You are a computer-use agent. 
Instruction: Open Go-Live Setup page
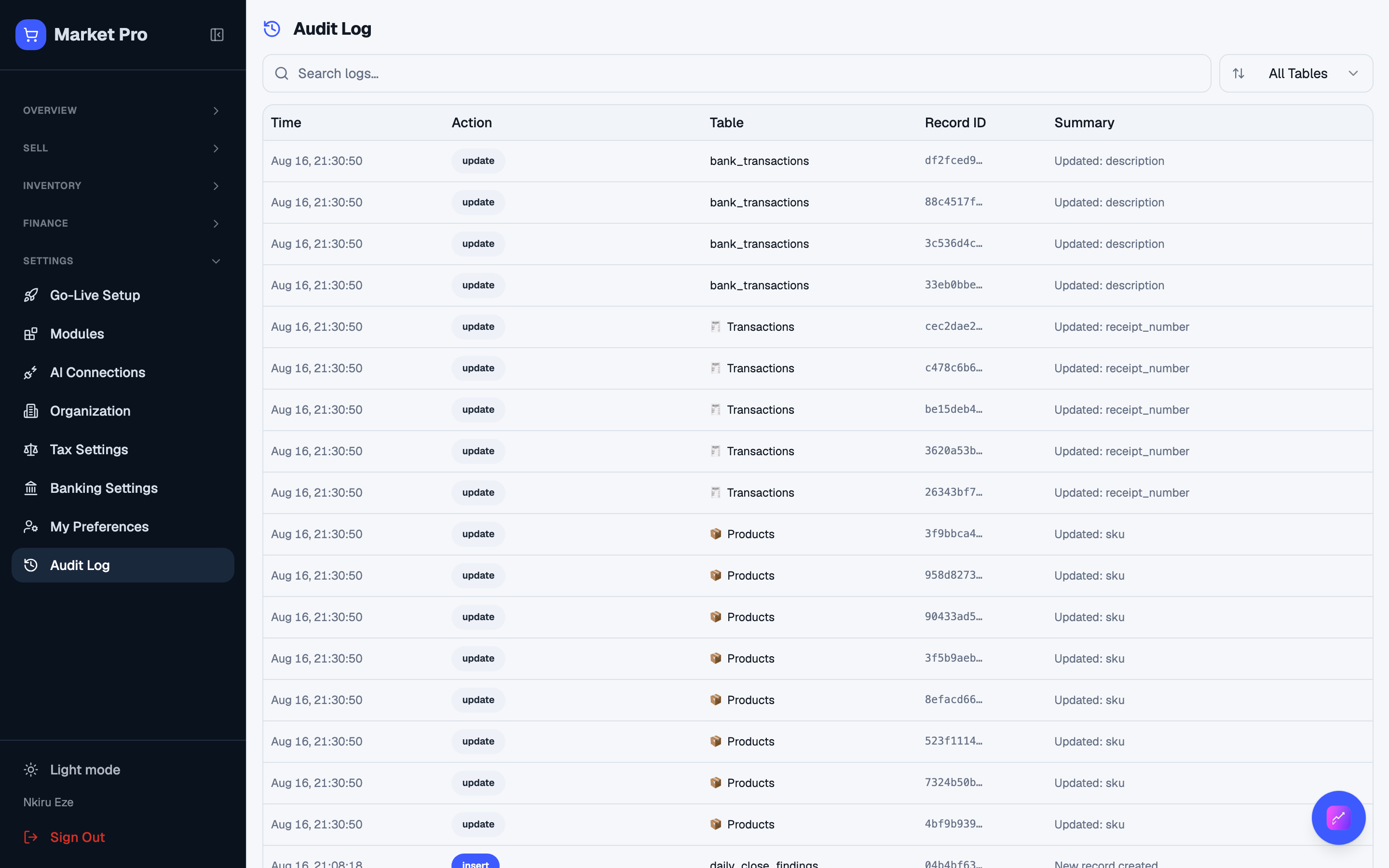click(x=122, y=295)
